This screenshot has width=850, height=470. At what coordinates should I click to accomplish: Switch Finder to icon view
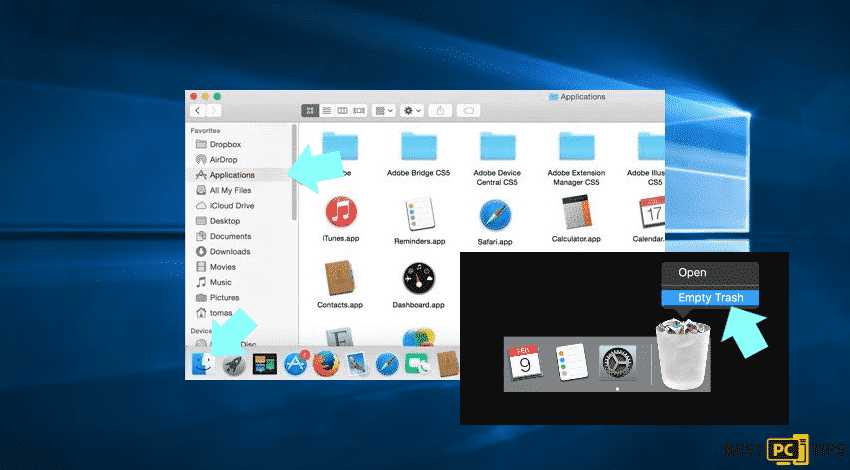[x=310, y=111]
